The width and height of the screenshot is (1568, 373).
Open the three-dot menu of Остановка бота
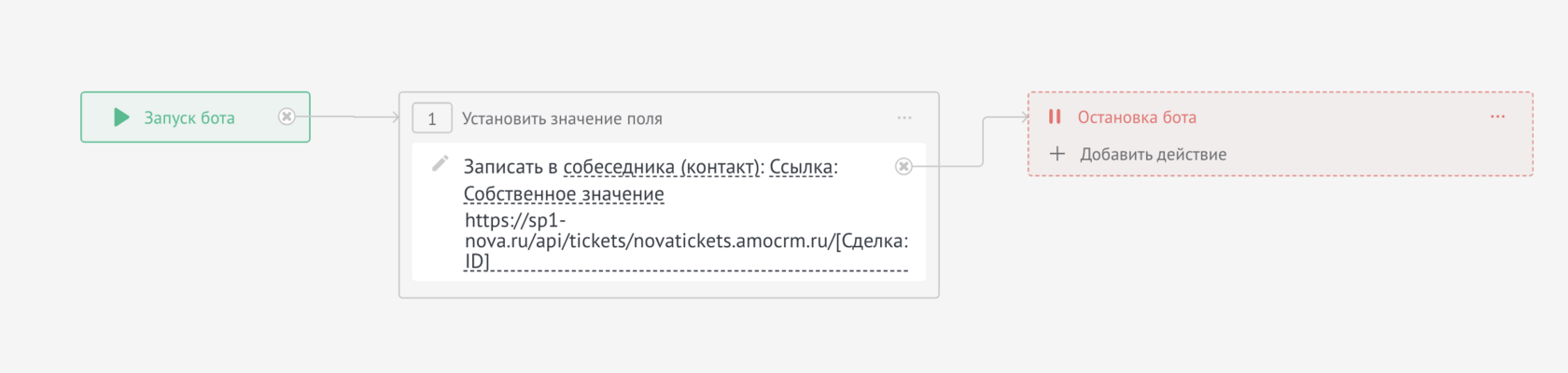1498,117
